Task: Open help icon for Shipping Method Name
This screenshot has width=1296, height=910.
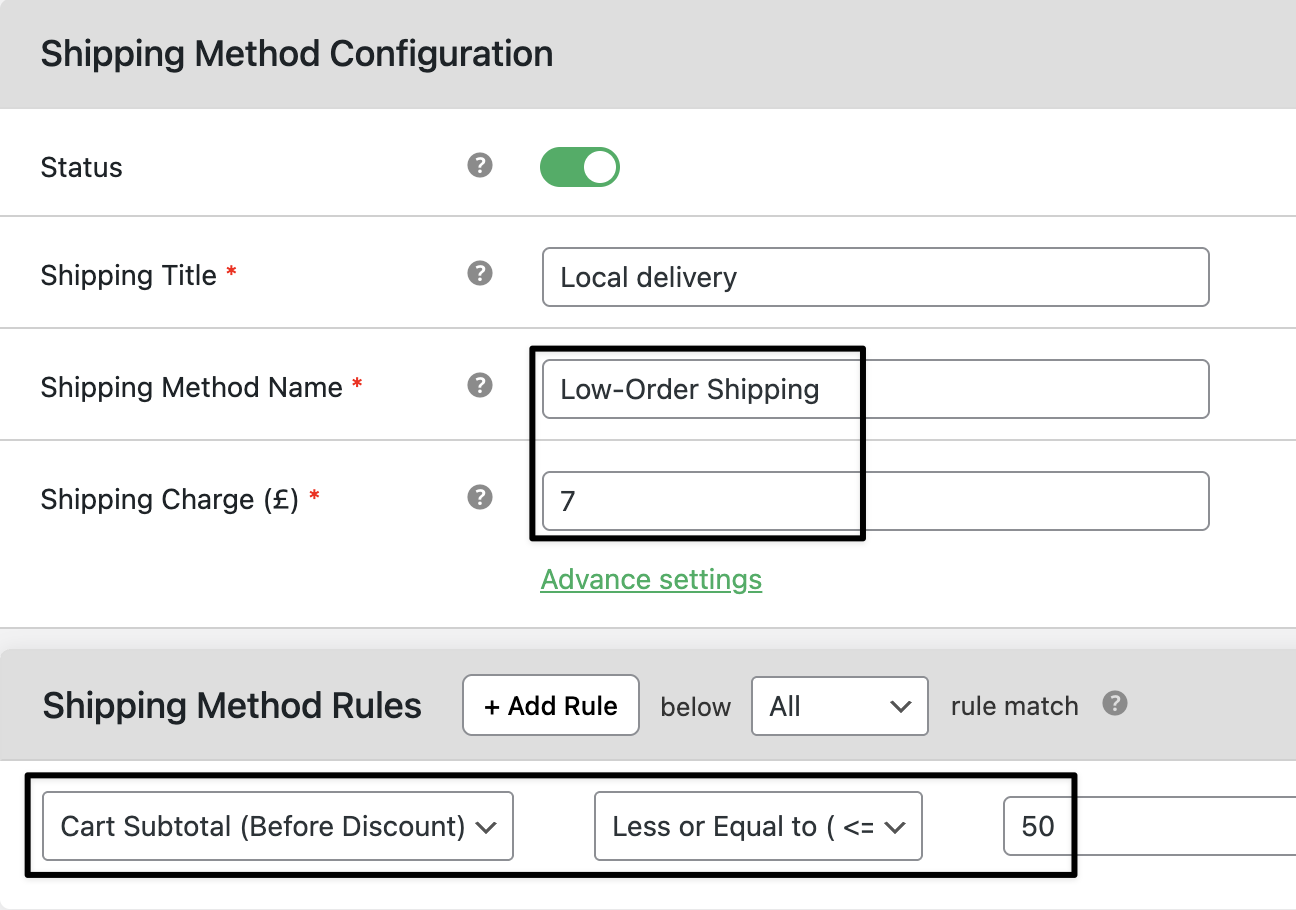Action: pos(480,385)
